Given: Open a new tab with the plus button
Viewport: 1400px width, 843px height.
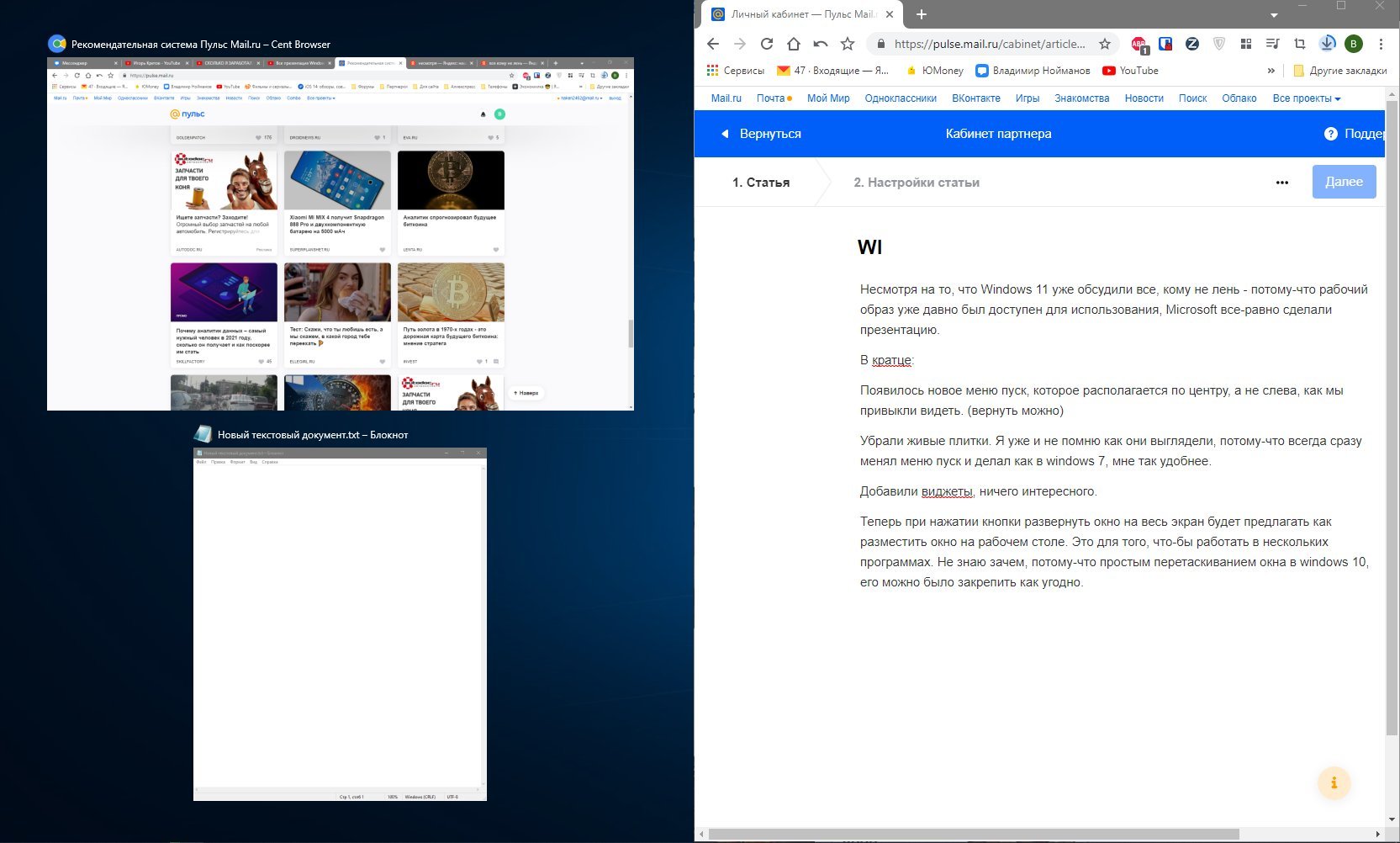Looking at the screenshot, I should tap(922, 14).
